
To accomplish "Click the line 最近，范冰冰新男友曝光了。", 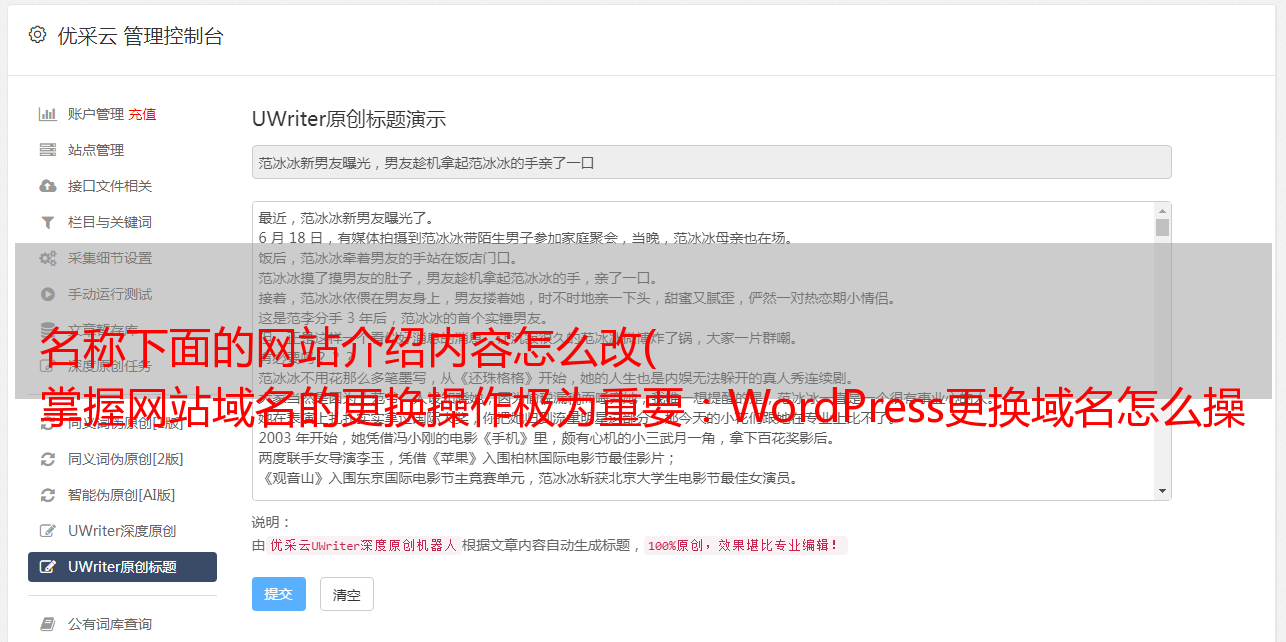I will (346, 218).
